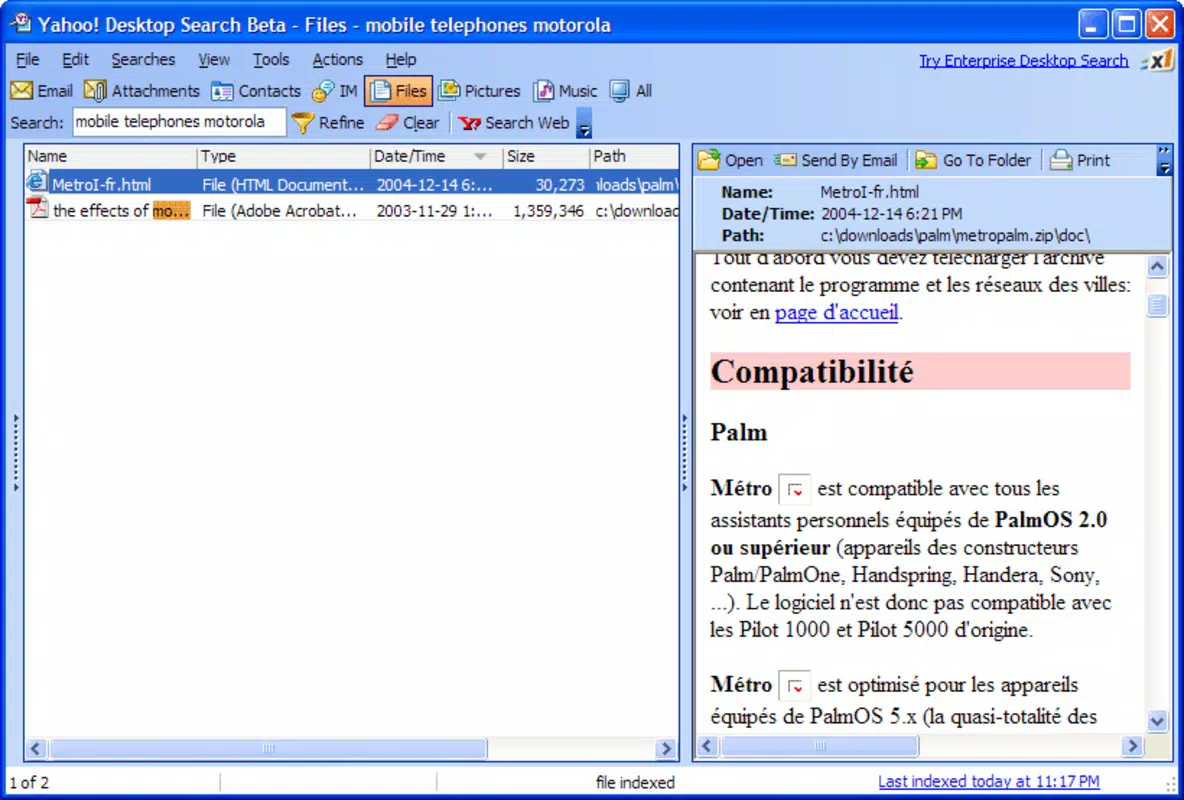Click the application icon in the title bar
Screen dimensions: 1184x800
coord(20,23)
